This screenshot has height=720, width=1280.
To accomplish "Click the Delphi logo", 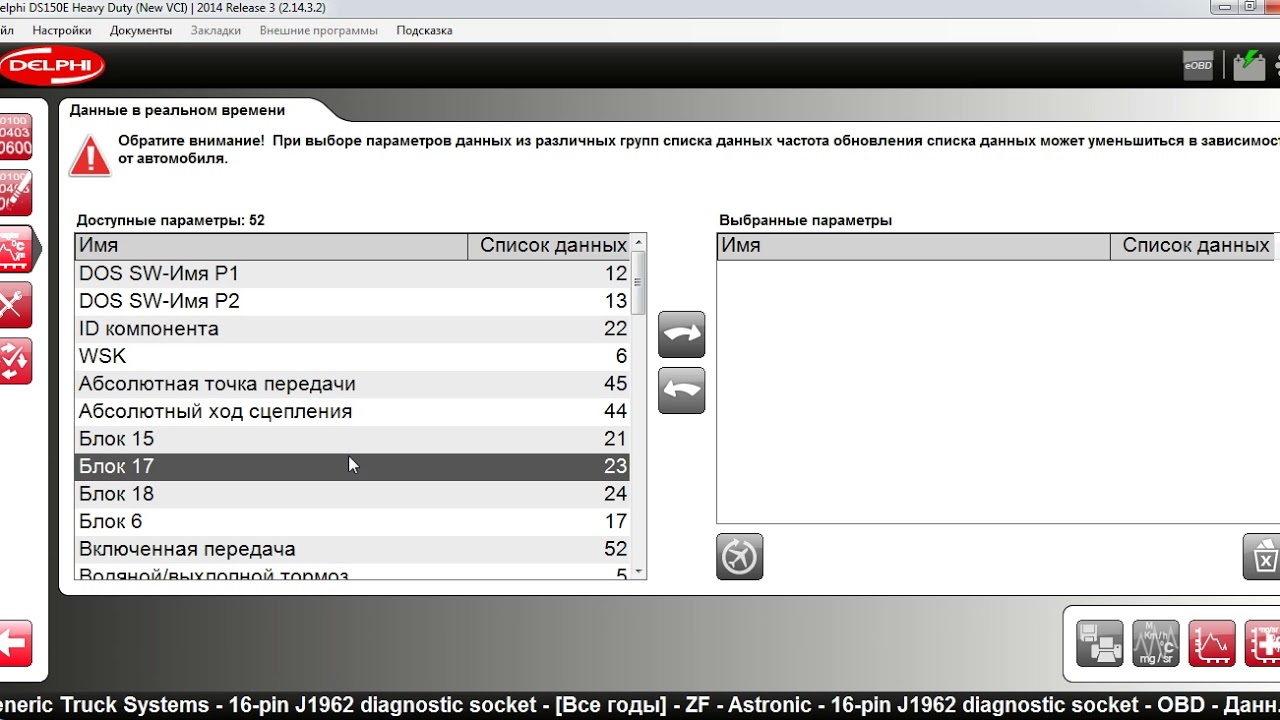I will pyautogui.click(x=51, y=66).
